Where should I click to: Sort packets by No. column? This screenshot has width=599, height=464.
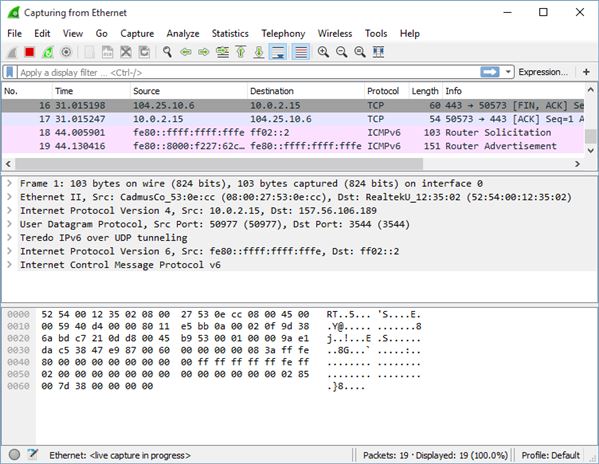point(27,91)
